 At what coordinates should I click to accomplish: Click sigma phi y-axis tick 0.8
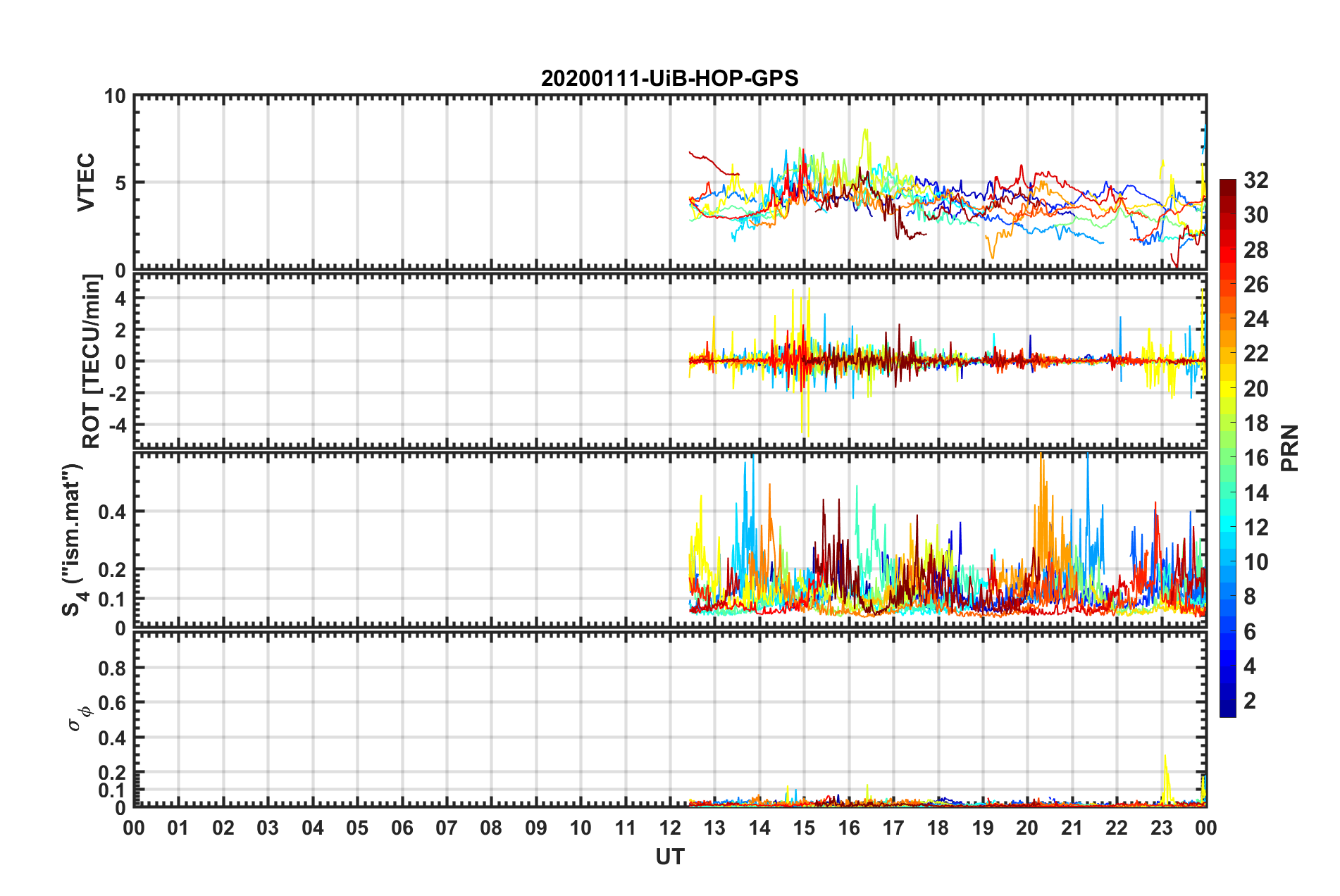coord(113,668)
